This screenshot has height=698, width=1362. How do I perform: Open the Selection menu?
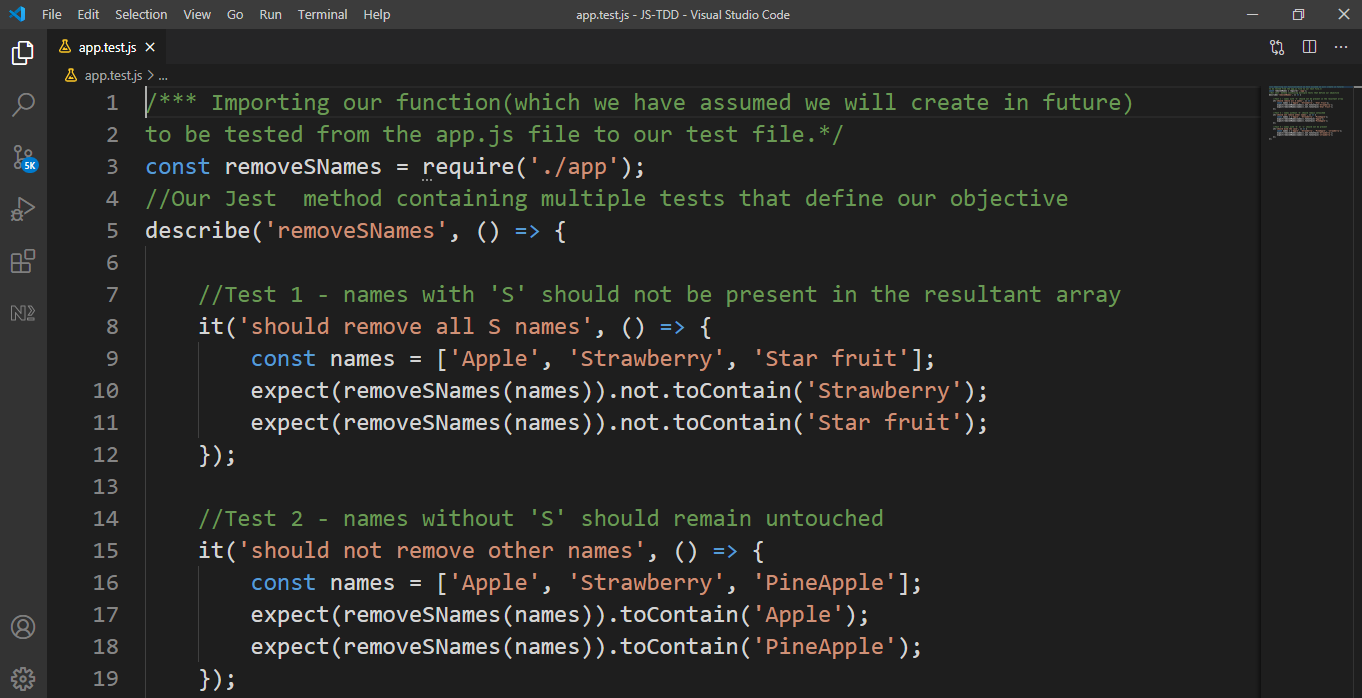tap(141, 14)
